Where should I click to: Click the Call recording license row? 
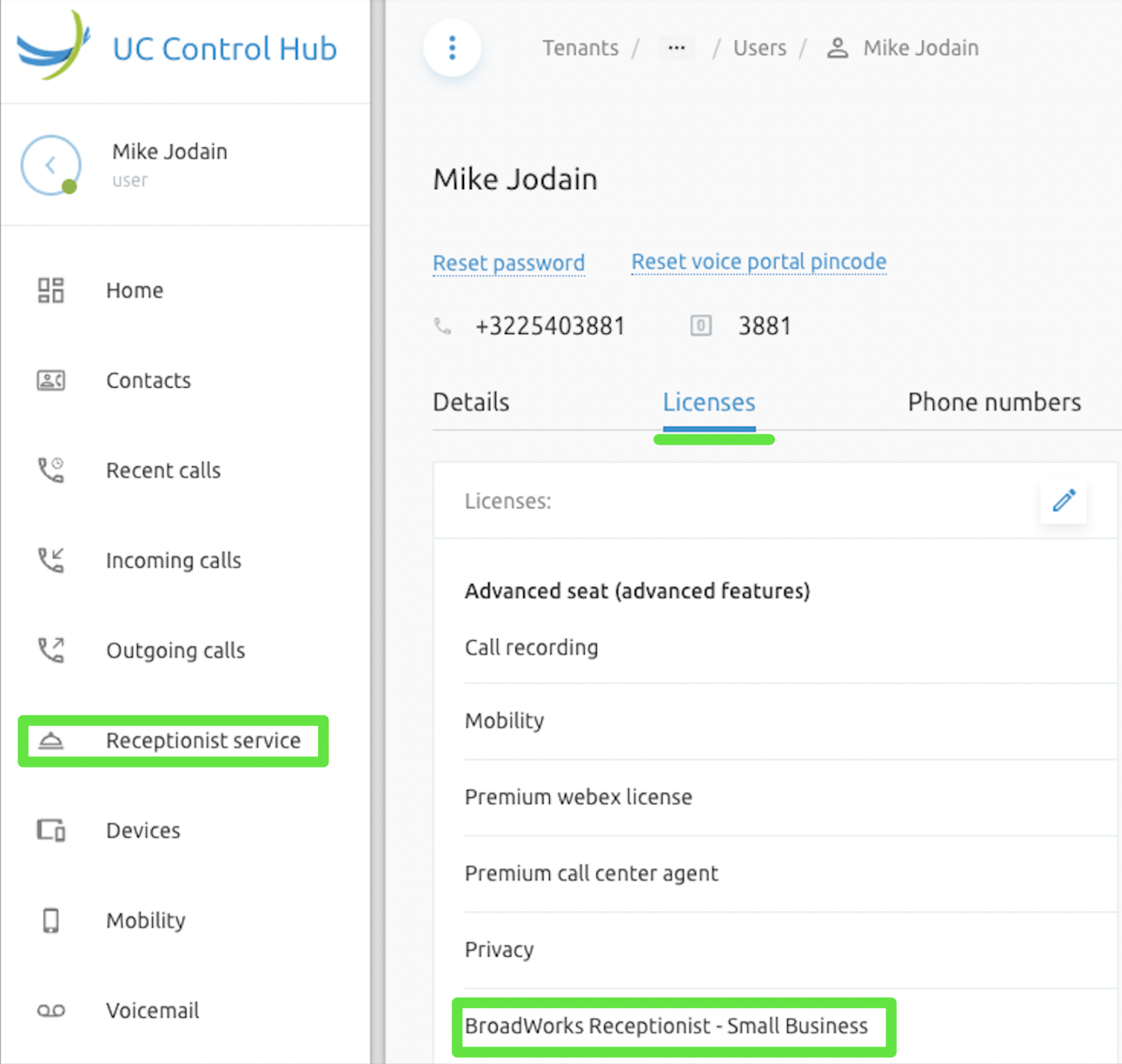click(791, 647)
